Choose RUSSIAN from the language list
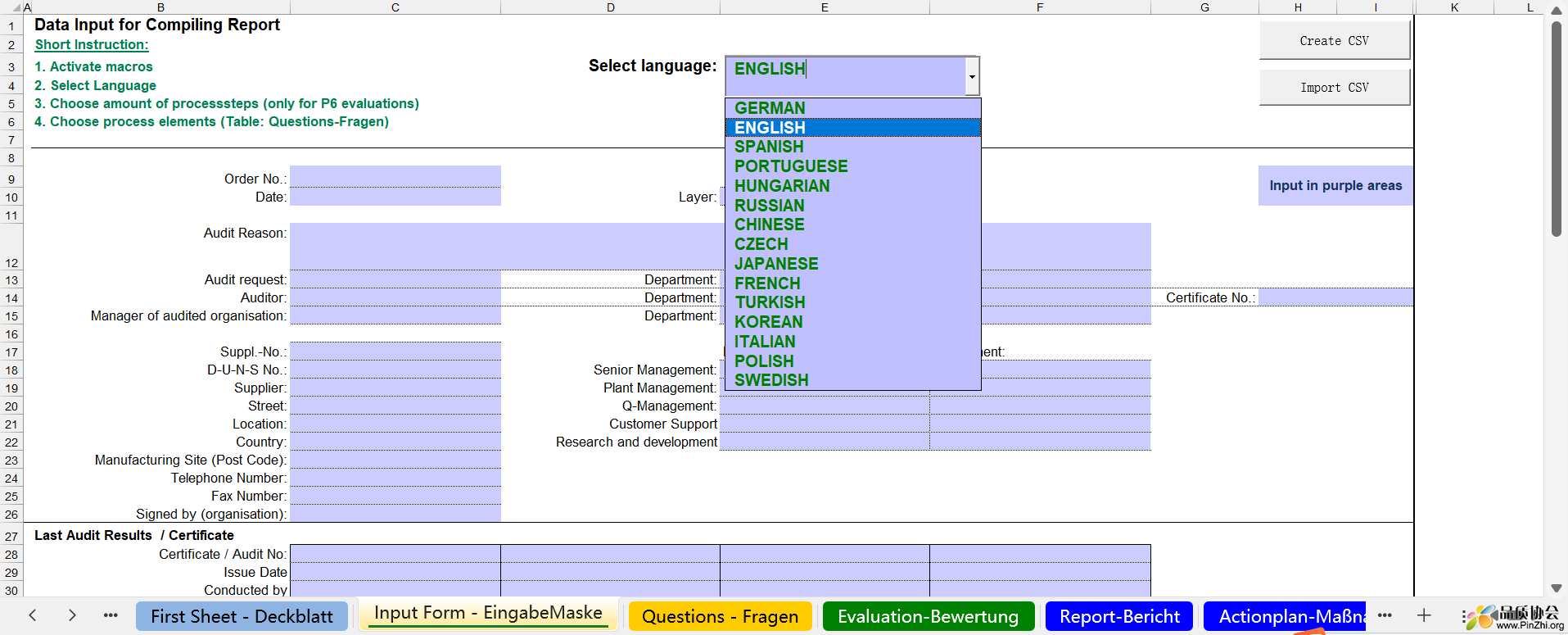The width and height of the screenshot is (1568, 635). (852, 206)
